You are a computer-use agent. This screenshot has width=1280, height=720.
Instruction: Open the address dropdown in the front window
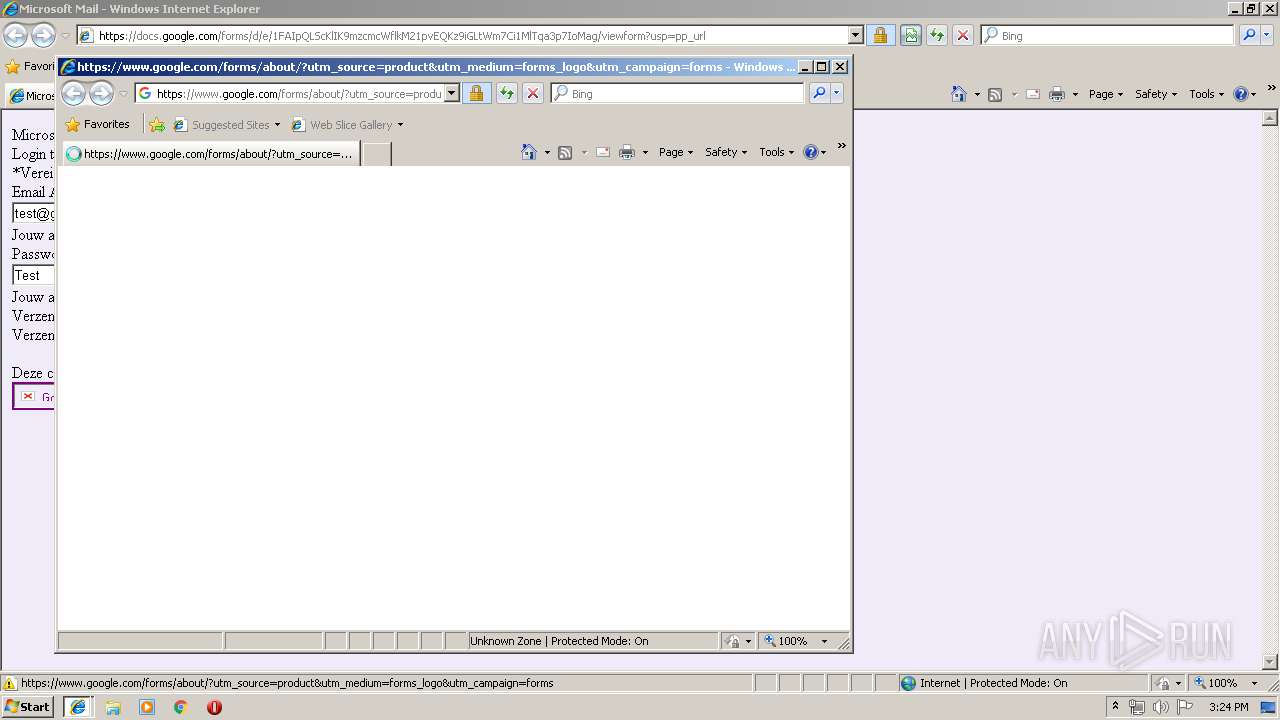point(451,93)
